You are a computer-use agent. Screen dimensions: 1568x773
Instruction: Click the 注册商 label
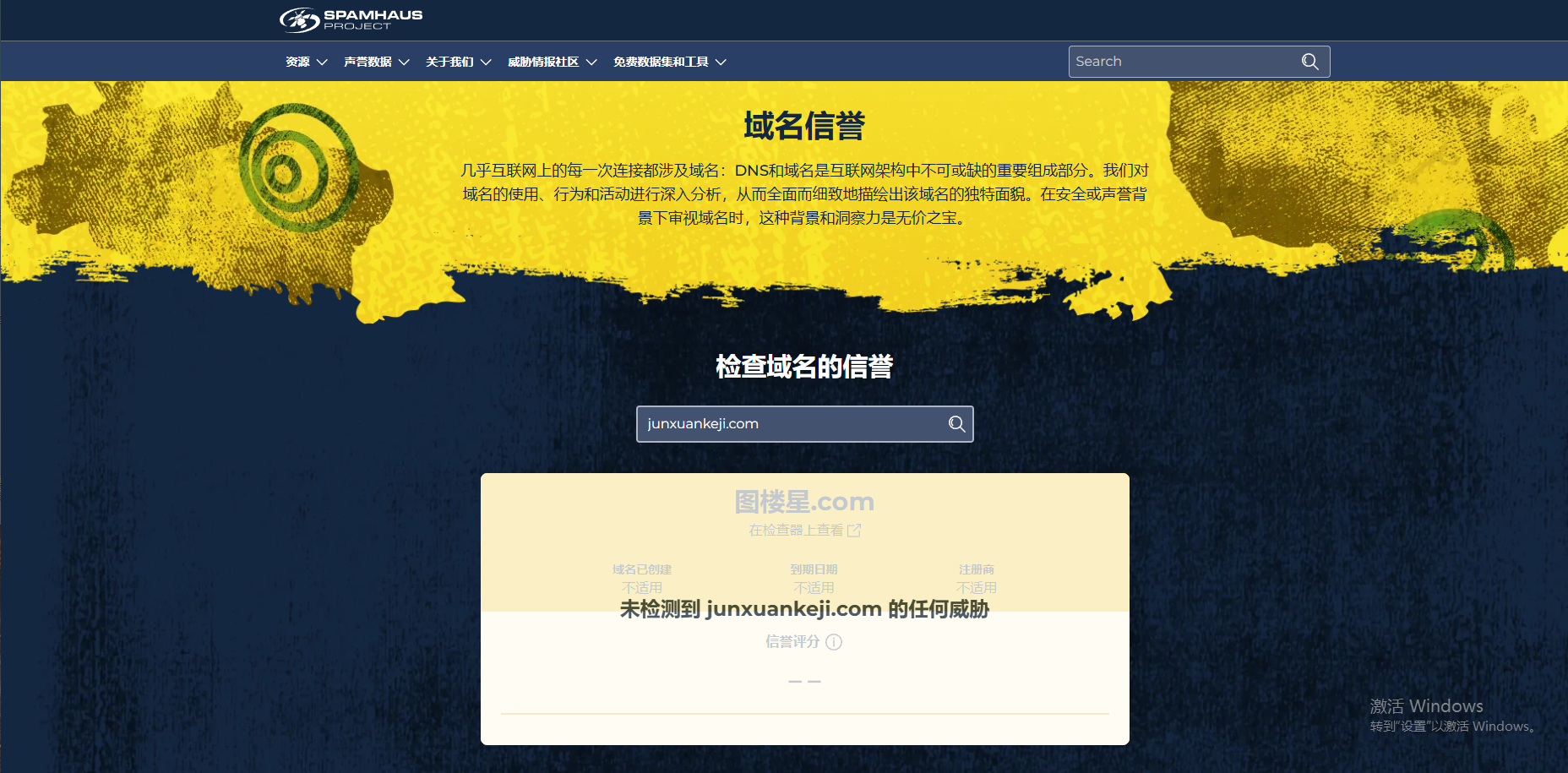[x=977, y=569]
